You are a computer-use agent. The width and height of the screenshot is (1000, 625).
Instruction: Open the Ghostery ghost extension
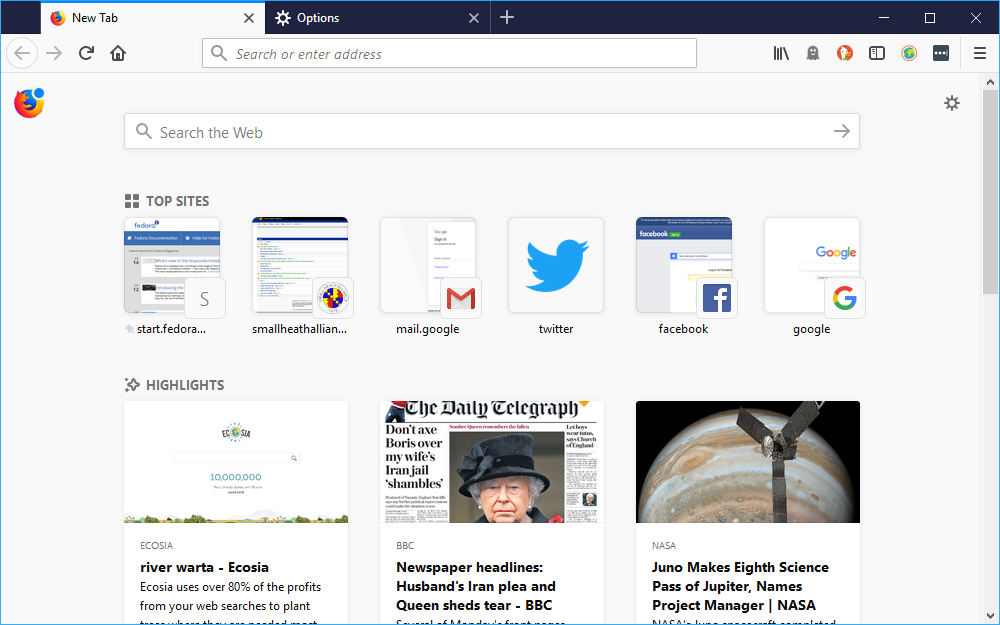click(x=812, y=54)
